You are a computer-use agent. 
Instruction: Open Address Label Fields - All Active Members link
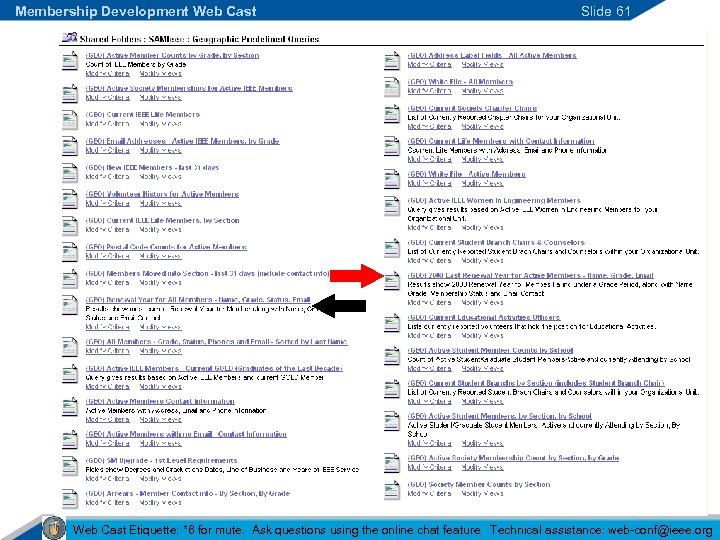point(492,56)
